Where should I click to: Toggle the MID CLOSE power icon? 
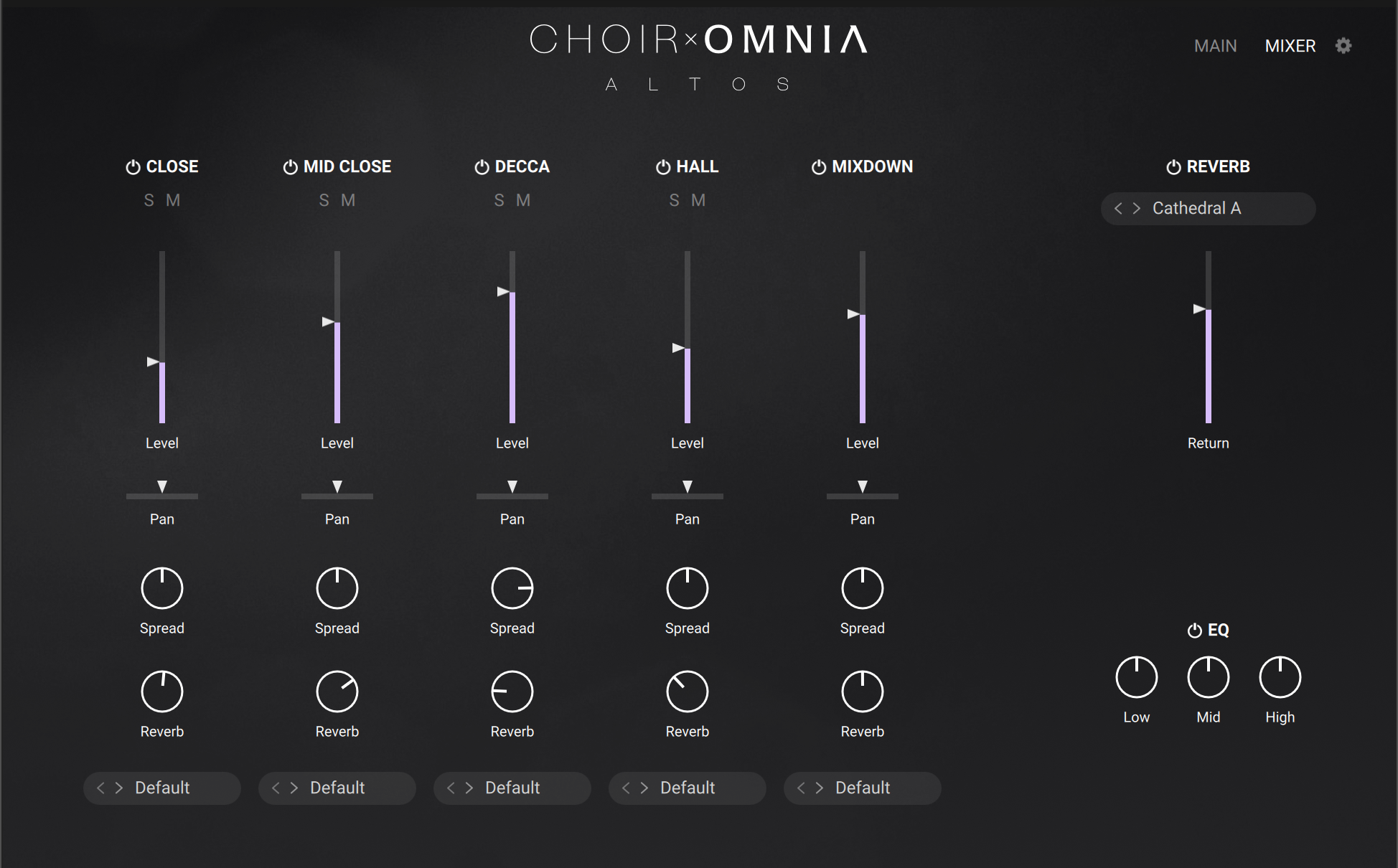[x=290, y=167]
